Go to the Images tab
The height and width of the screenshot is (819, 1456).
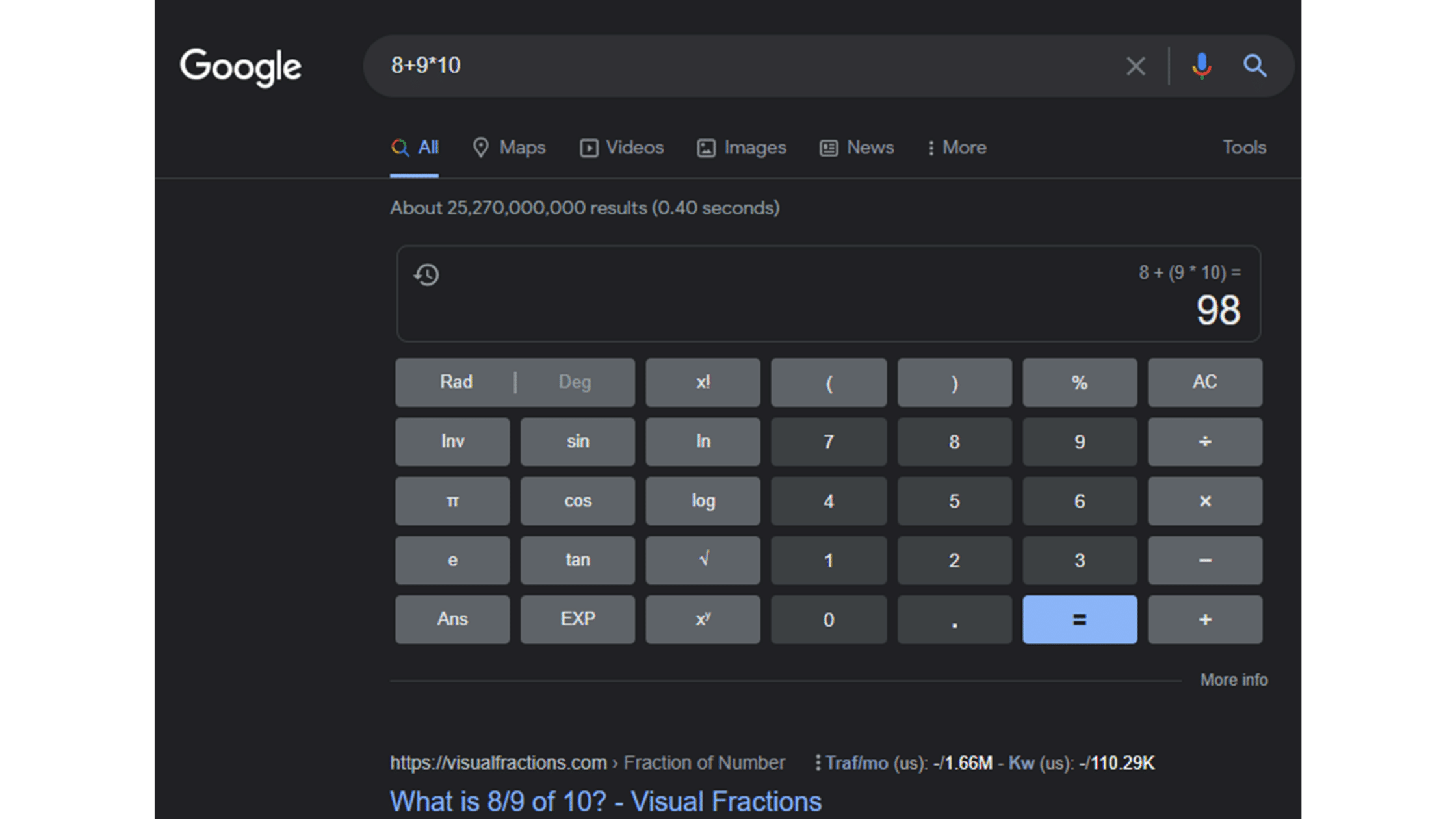pyautogui.click(x=742, y=148)
